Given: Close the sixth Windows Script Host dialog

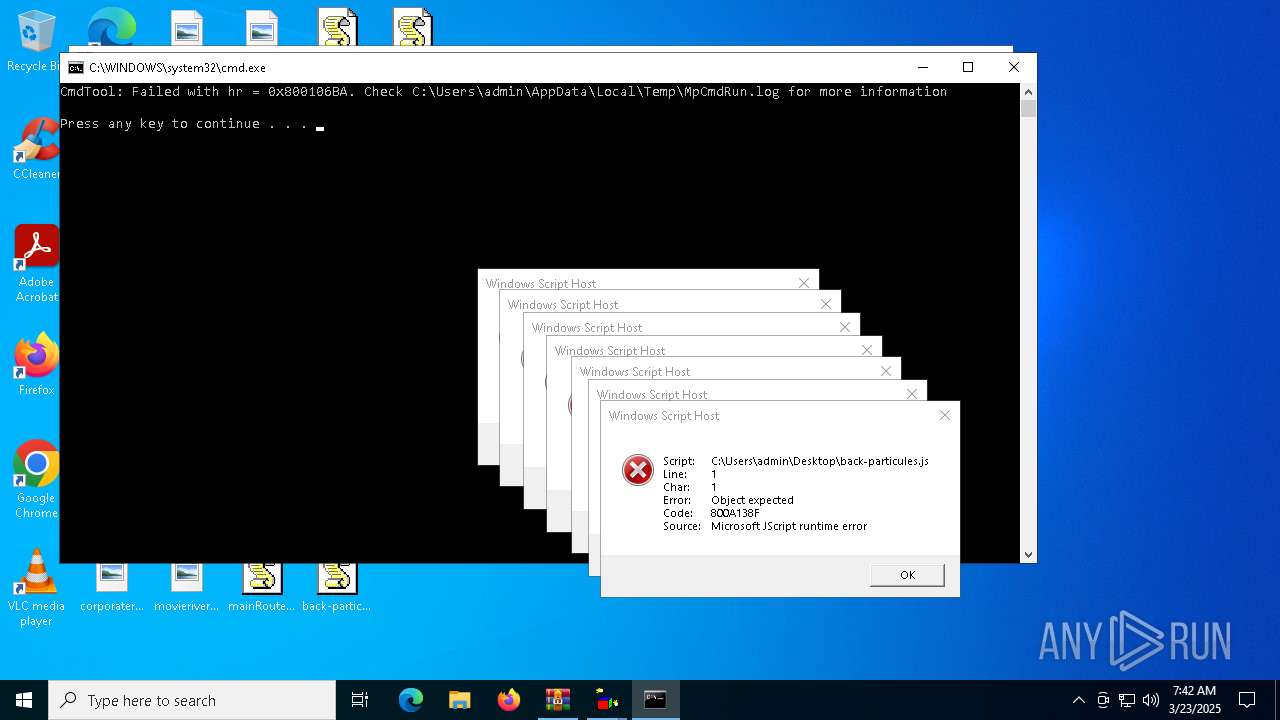Looking at the screenshot, I should 912,394.
